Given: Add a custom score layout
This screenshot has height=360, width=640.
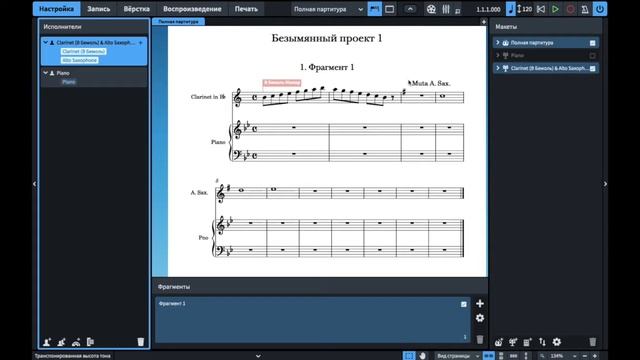Looking at the screenshot, I should pos(527,342).
